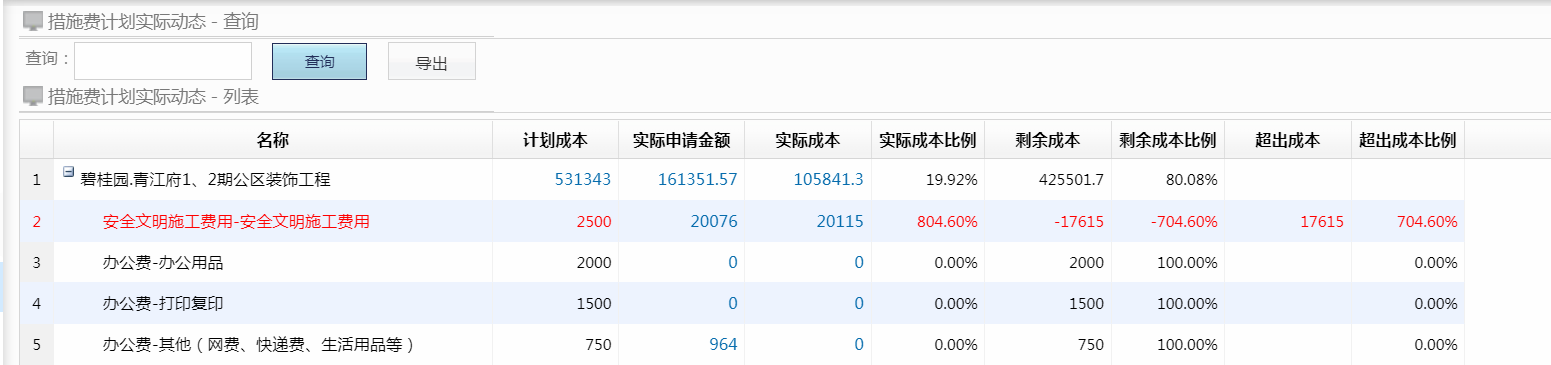Click the 剩余成本 column header
Image resolution: width=1551 pixels, height=365 pixels.
[x=1047, y=140]
